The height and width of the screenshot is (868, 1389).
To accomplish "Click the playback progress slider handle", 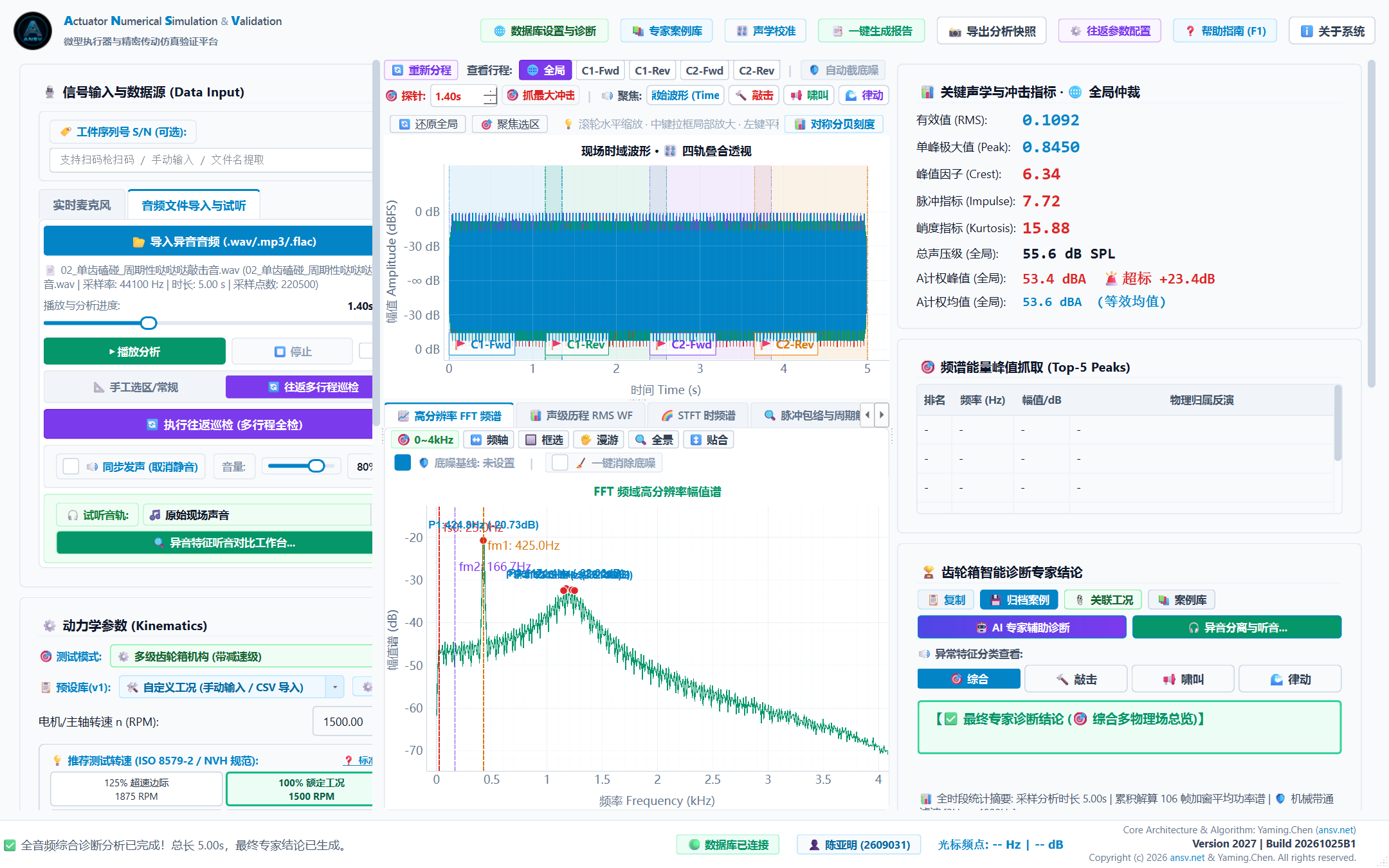I will pos(149,323).
